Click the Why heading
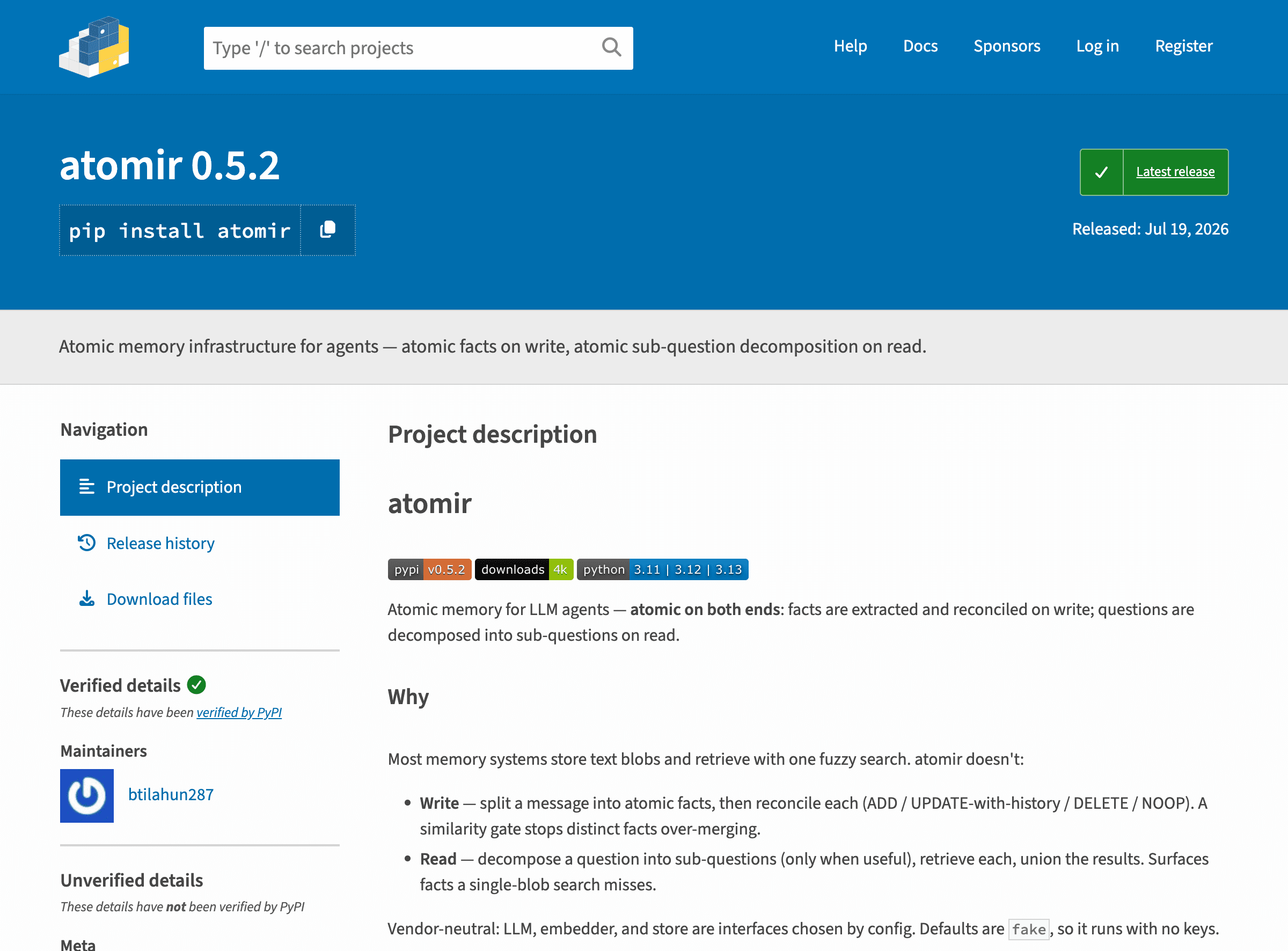The height and width of the screenshot is (951, 1288). [408, 697]
